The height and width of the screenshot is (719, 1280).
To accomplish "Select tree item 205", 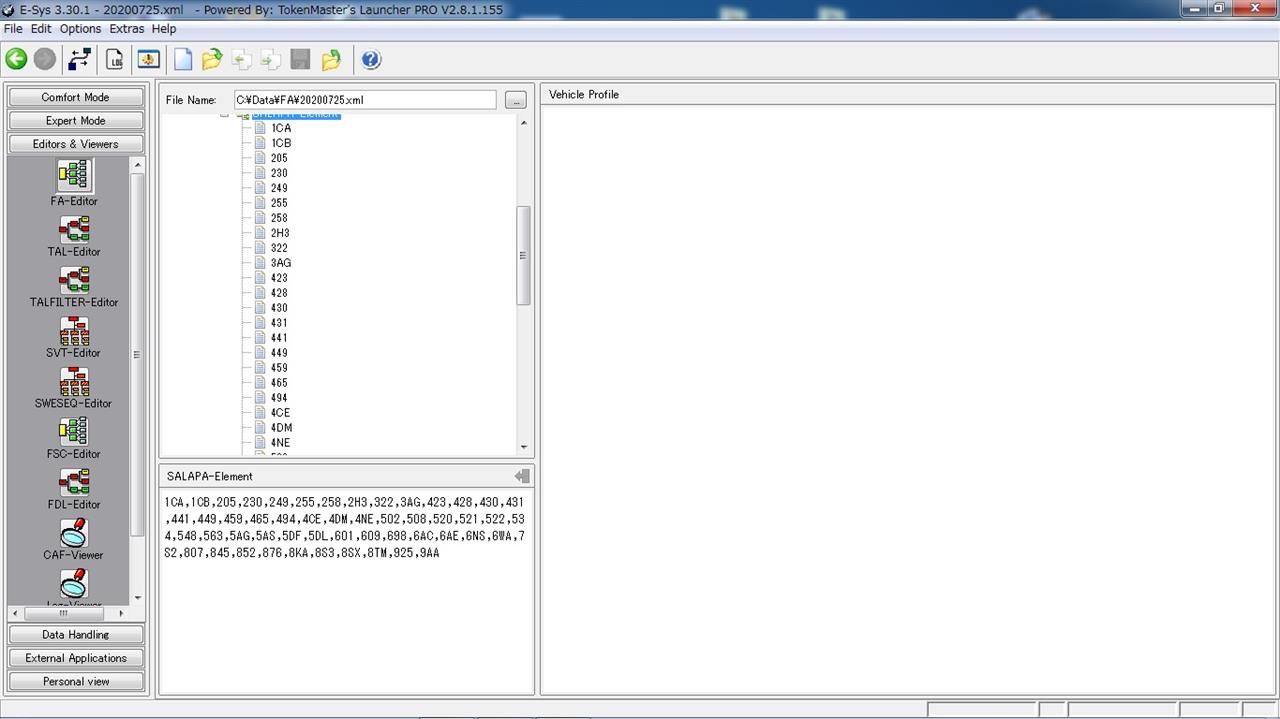I will [279, 158].
